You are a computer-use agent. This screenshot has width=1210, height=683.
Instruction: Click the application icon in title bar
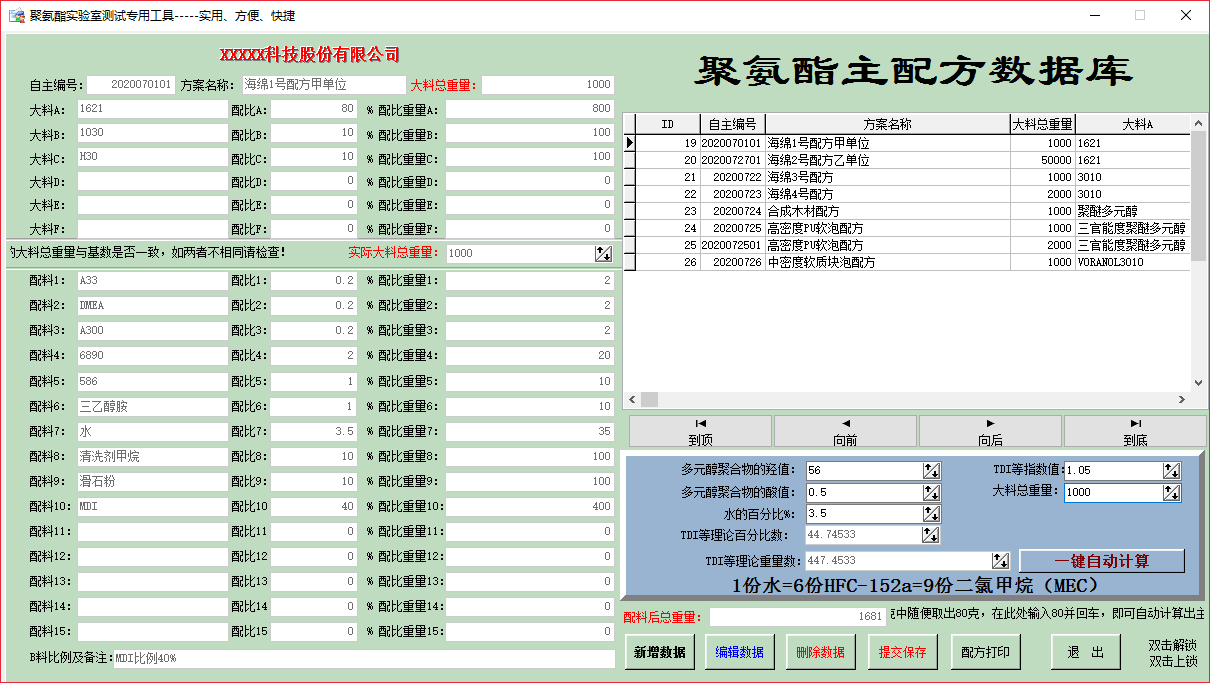point(16,16)
